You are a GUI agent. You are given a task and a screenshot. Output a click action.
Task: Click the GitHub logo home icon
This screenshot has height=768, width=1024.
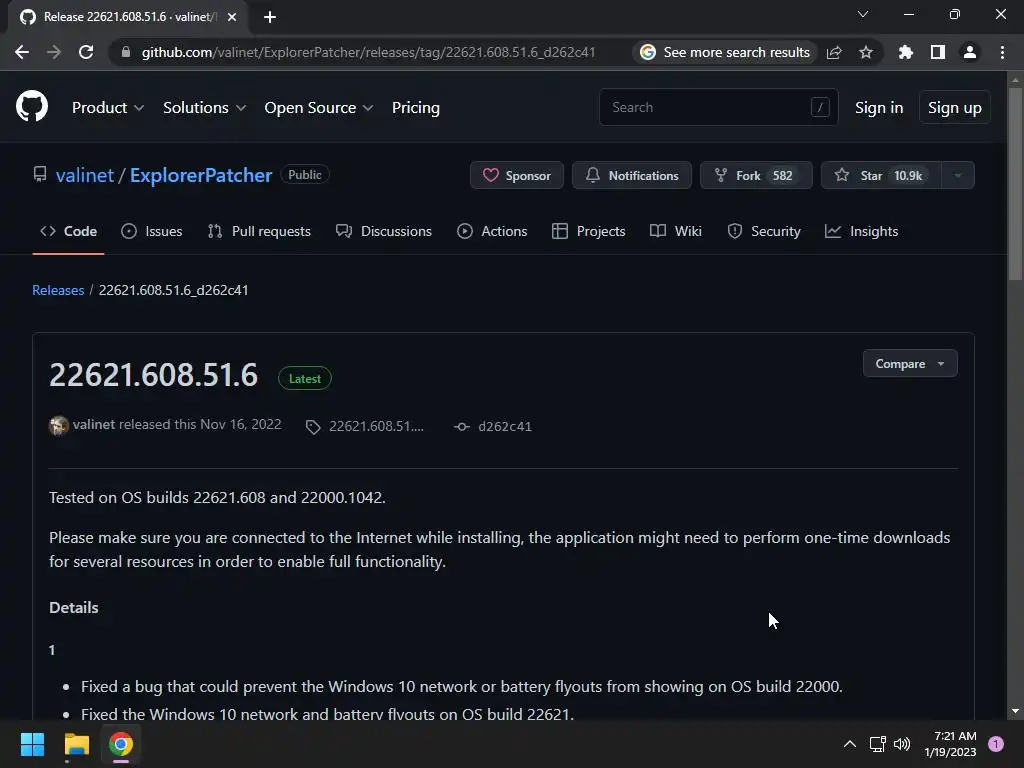point(31,106)
